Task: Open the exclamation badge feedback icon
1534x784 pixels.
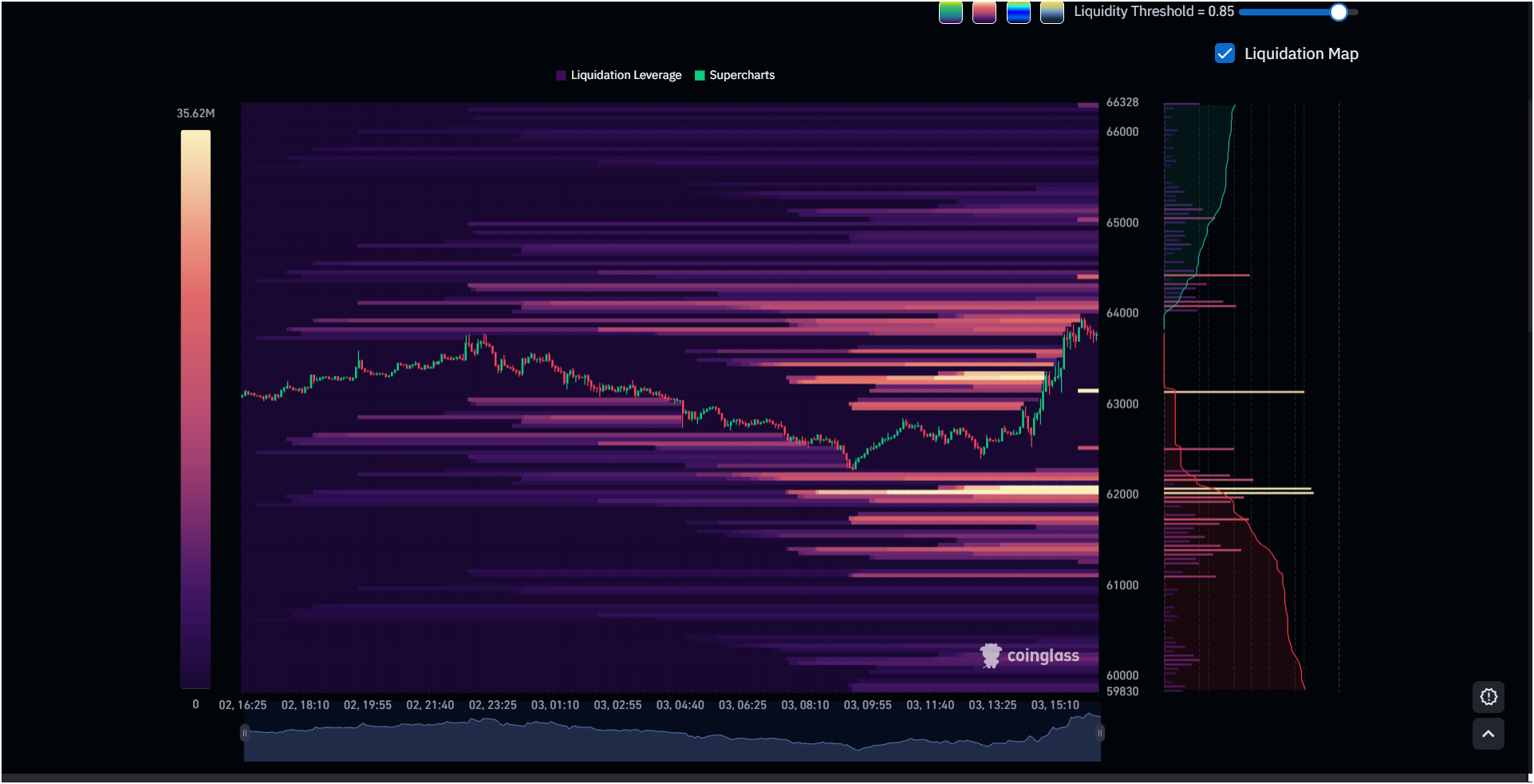Action: click(1489, 697)
